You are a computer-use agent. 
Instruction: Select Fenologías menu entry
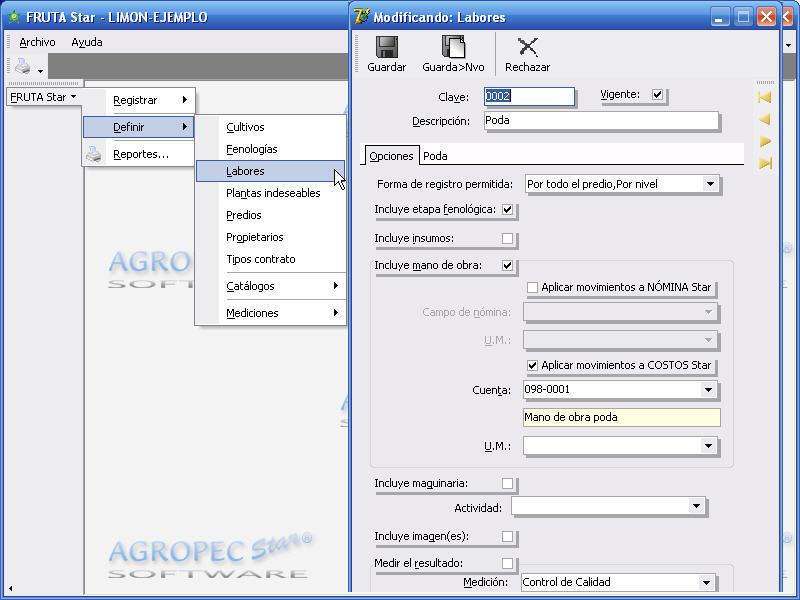click(271, 149)
